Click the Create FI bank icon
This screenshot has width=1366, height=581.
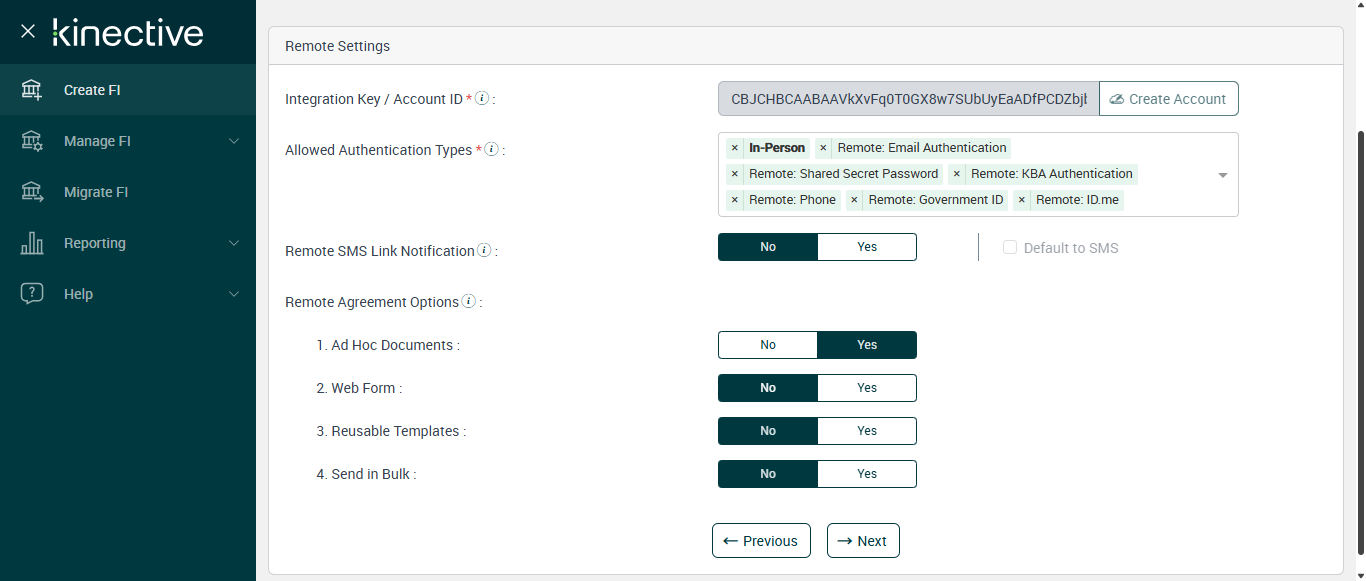click(x=32, y=90)
